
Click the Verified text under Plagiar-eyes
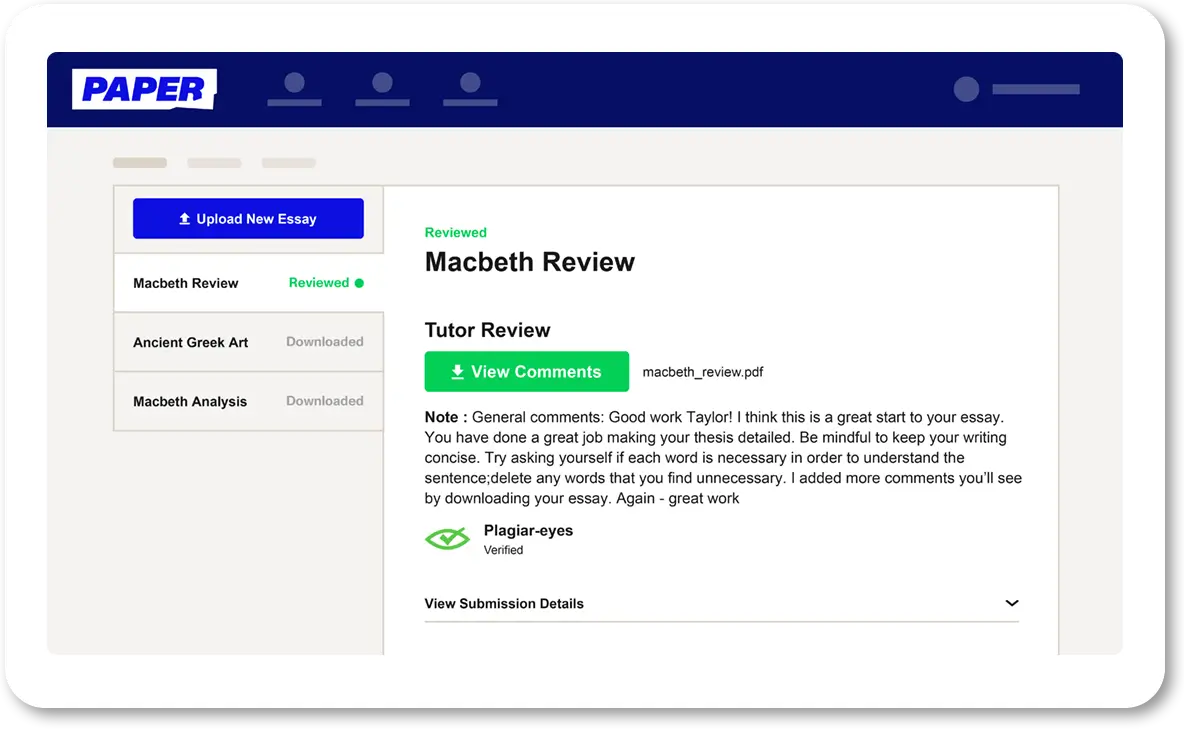(503, 549)
